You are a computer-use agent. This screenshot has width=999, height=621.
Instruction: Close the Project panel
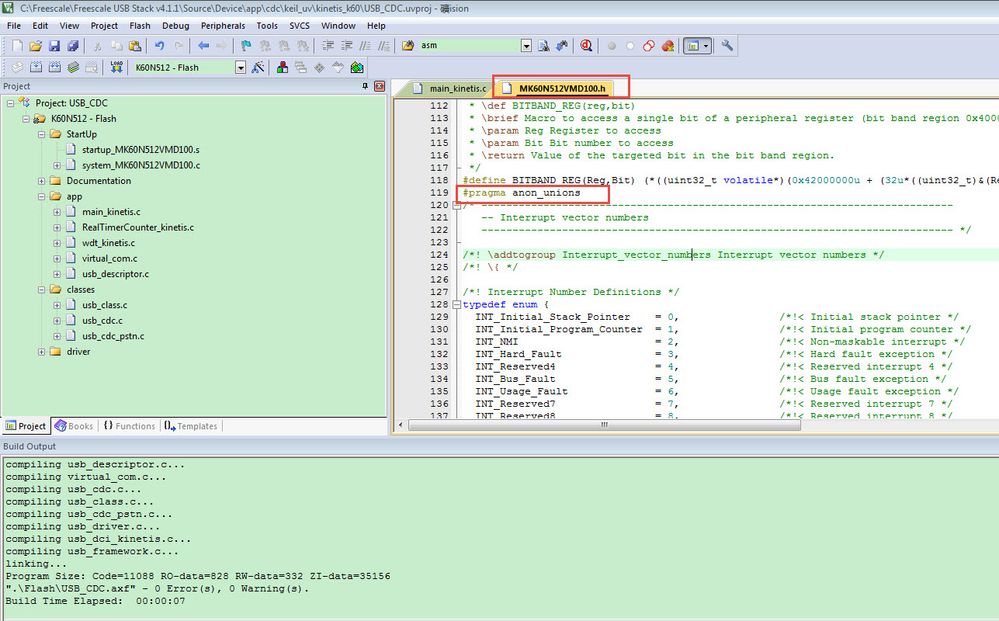pos(380,86)
